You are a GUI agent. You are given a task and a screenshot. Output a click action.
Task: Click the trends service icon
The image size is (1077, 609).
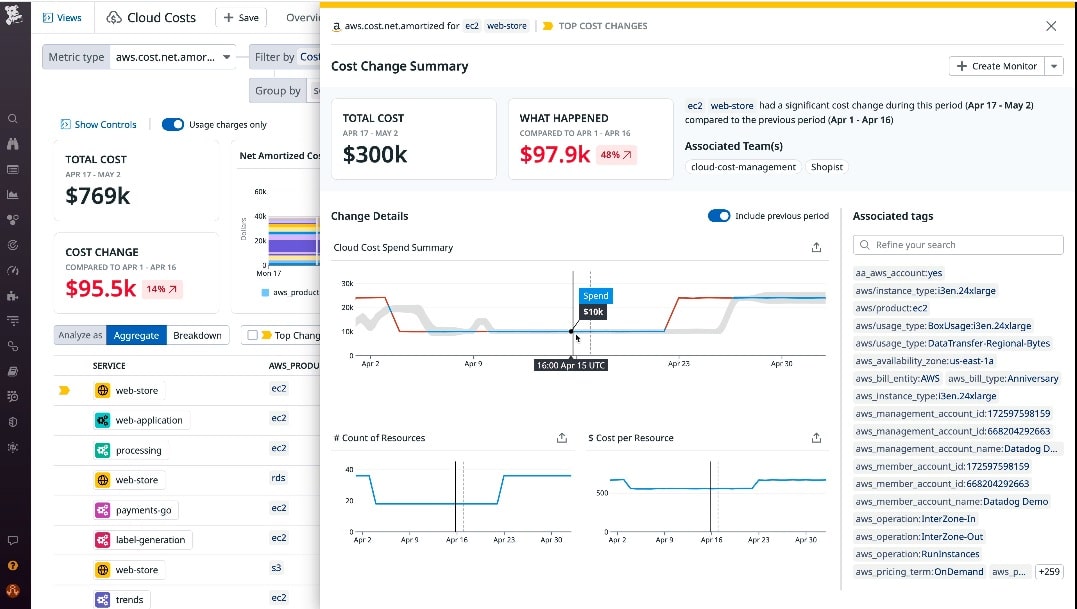click(102, 599)
